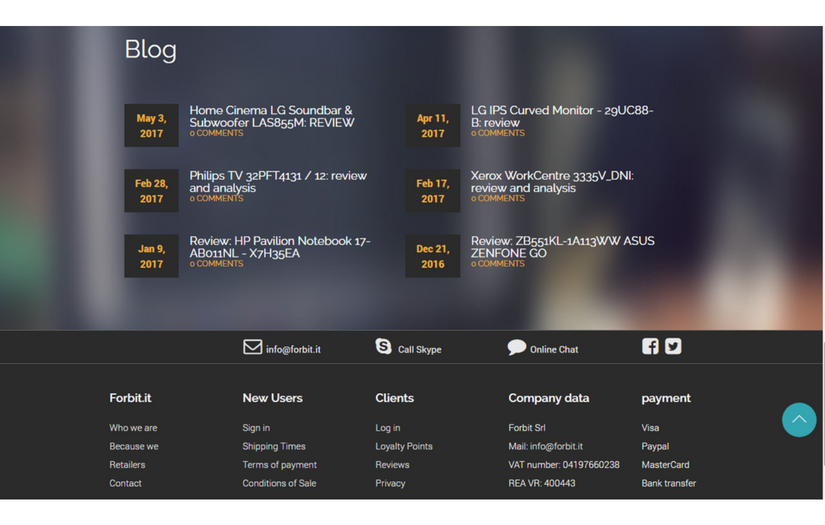Screen dimensions: 825x525
Task: Open the info@forbit.it contact link
Action: (x=293, y=349)
